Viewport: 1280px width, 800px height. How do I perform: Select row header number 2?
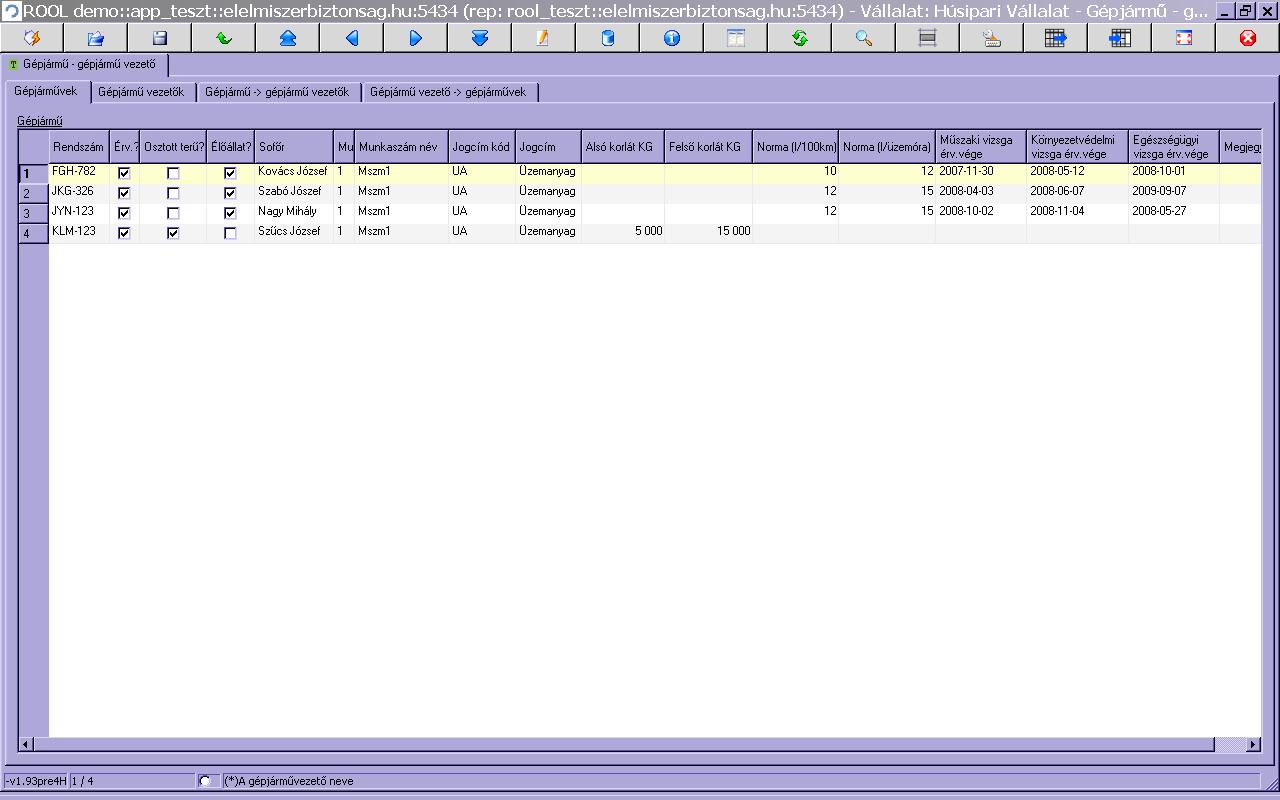[34, 194]
